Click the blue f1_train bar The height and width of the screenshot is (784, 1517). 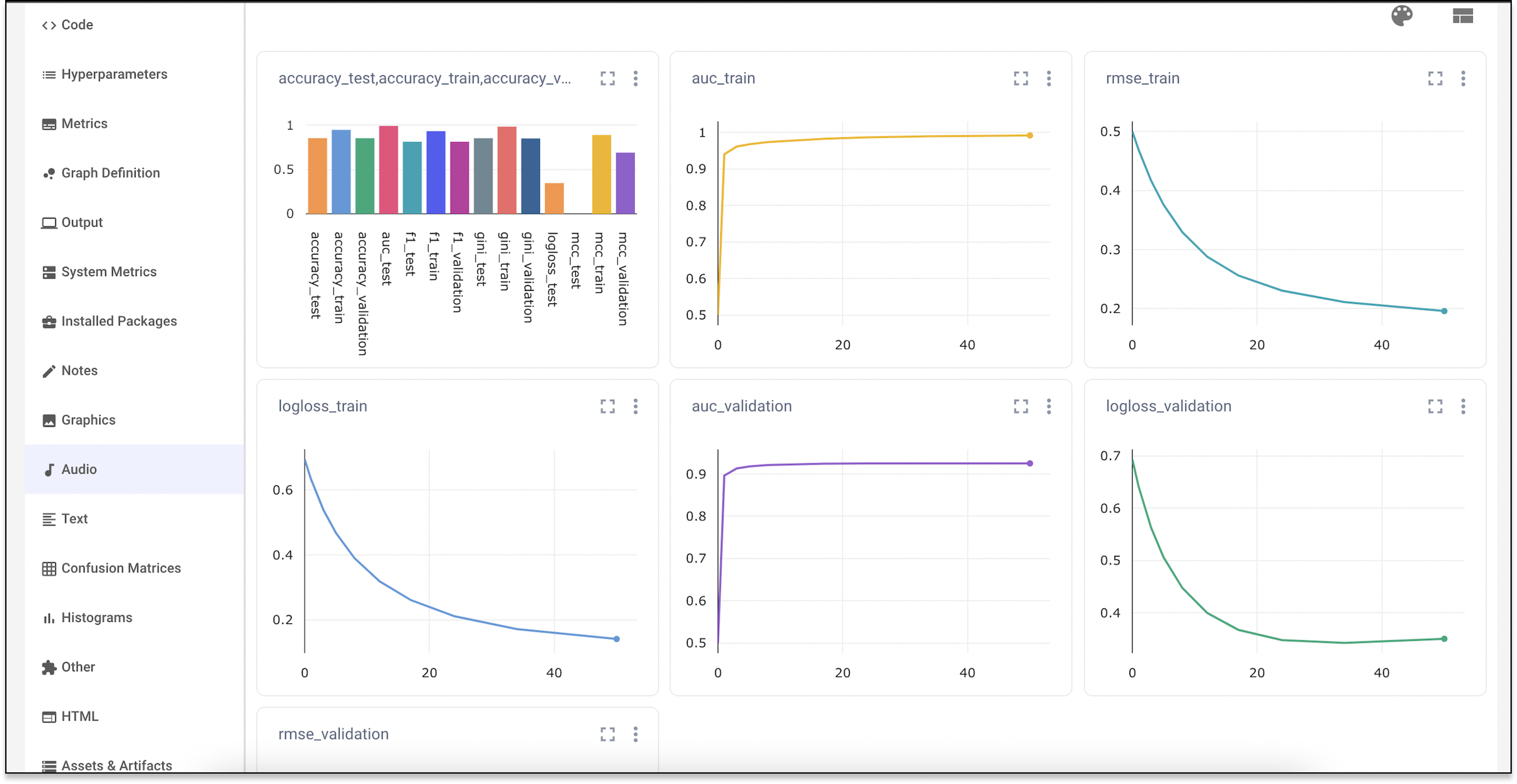[436, 172]
